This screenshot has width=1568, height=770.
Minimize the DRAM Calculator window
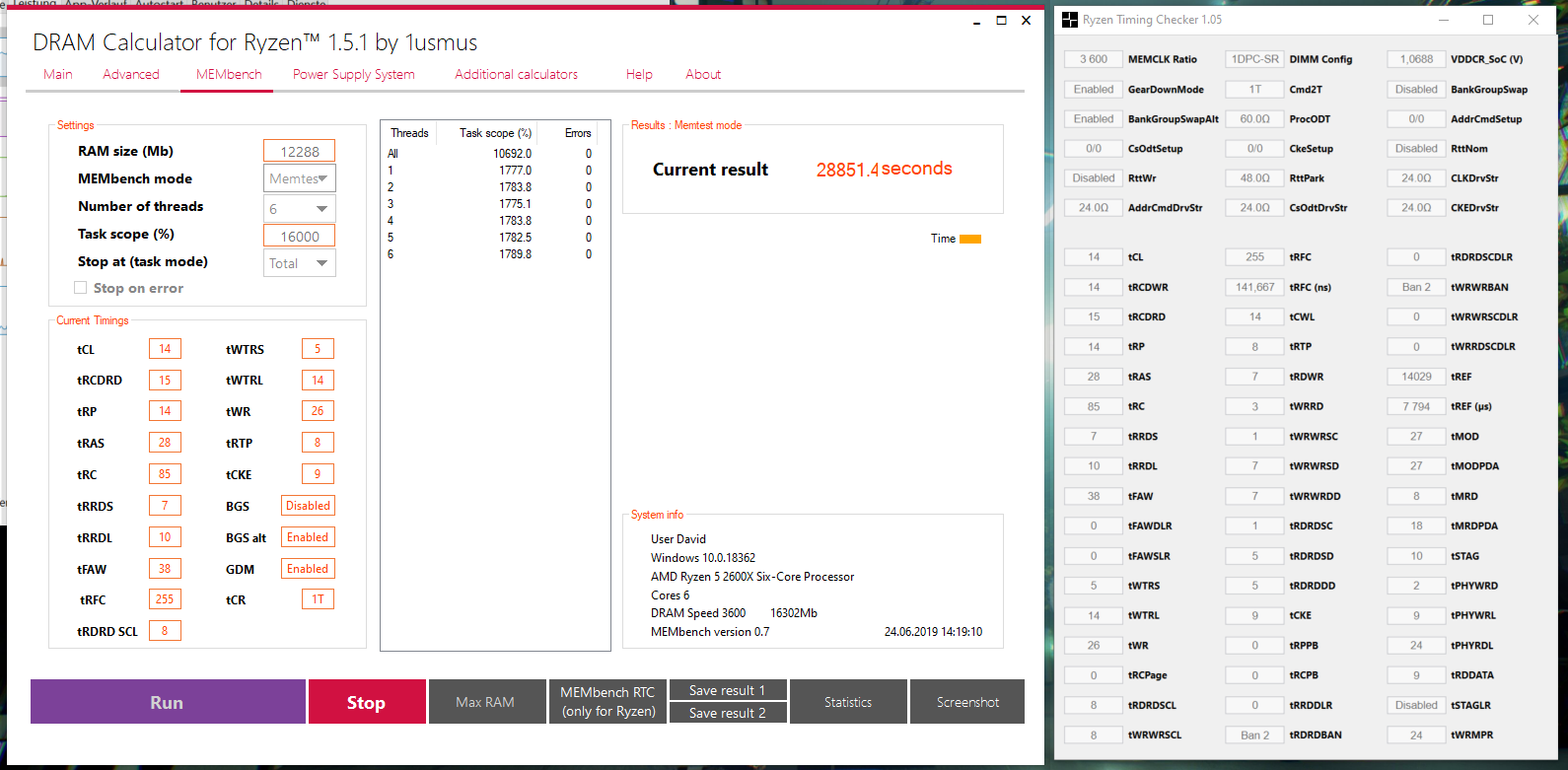pos(976,21)
